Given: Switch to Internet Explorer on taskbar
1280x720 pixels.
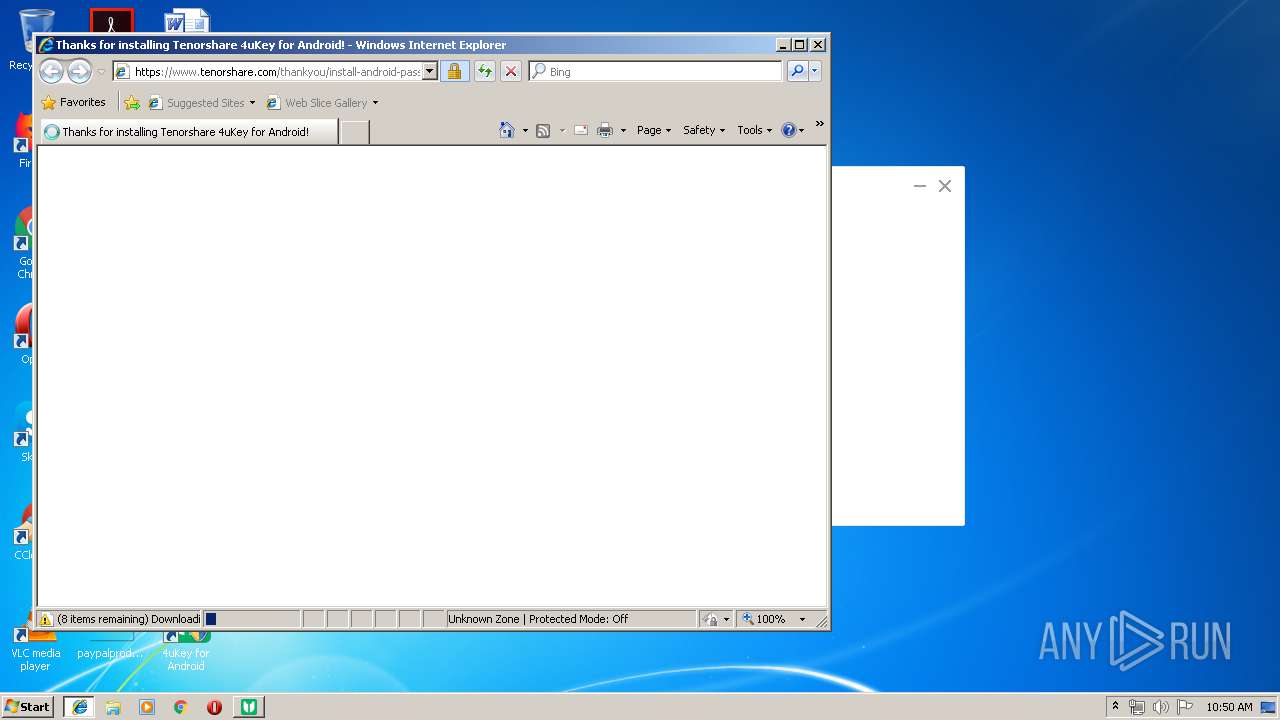Looking at the screenshot, I should tap(79, 706).
